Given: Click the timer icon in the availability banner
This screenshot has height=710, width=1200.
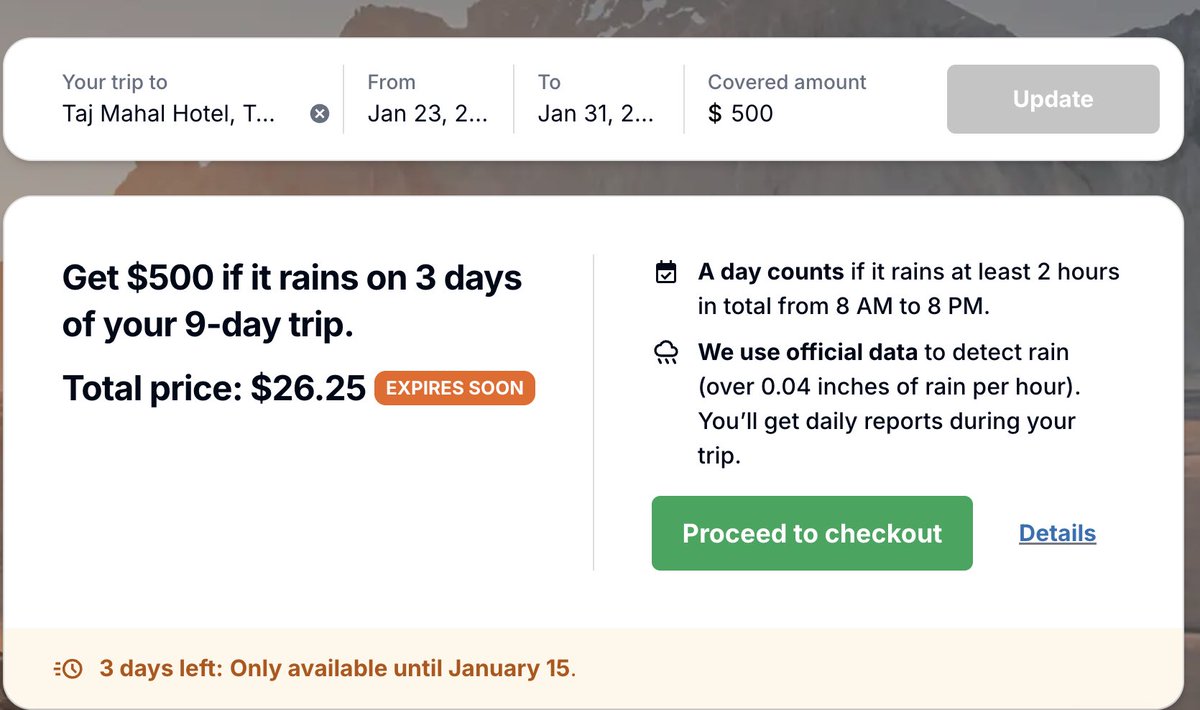Looking at the screenshot, I should point(68,668).
